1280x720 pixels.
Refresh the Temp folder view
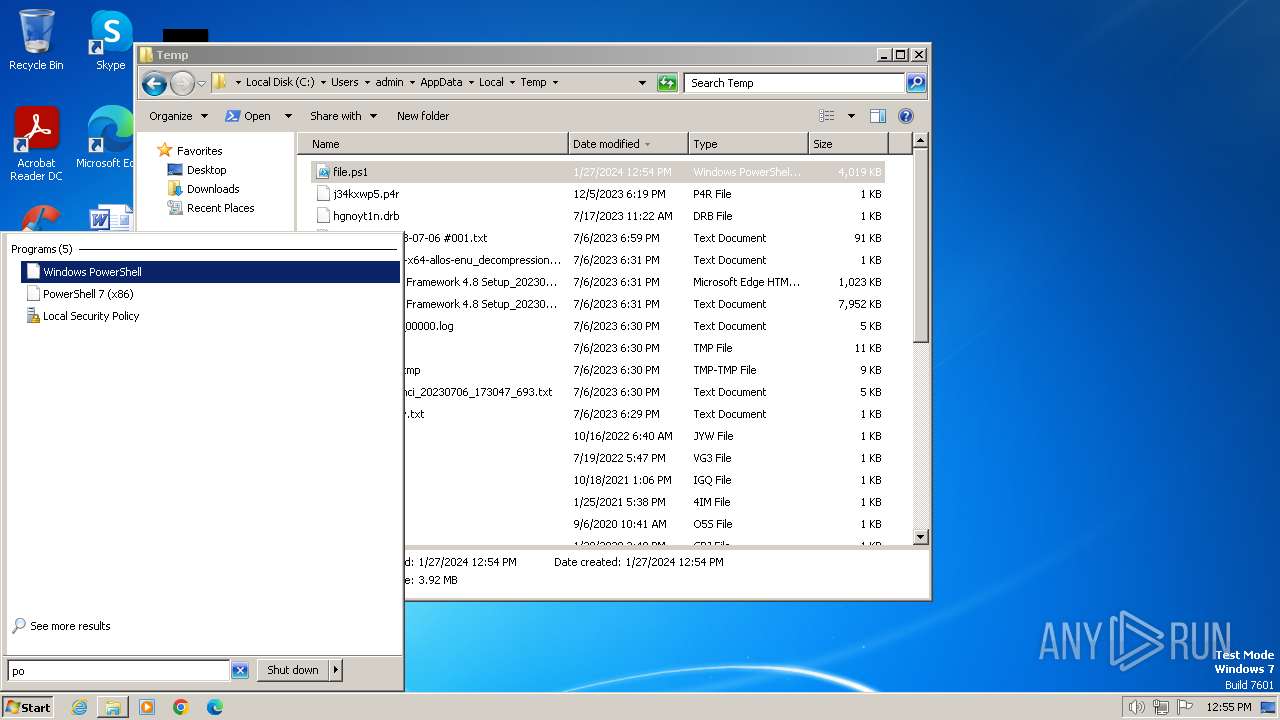click(667, 83)
